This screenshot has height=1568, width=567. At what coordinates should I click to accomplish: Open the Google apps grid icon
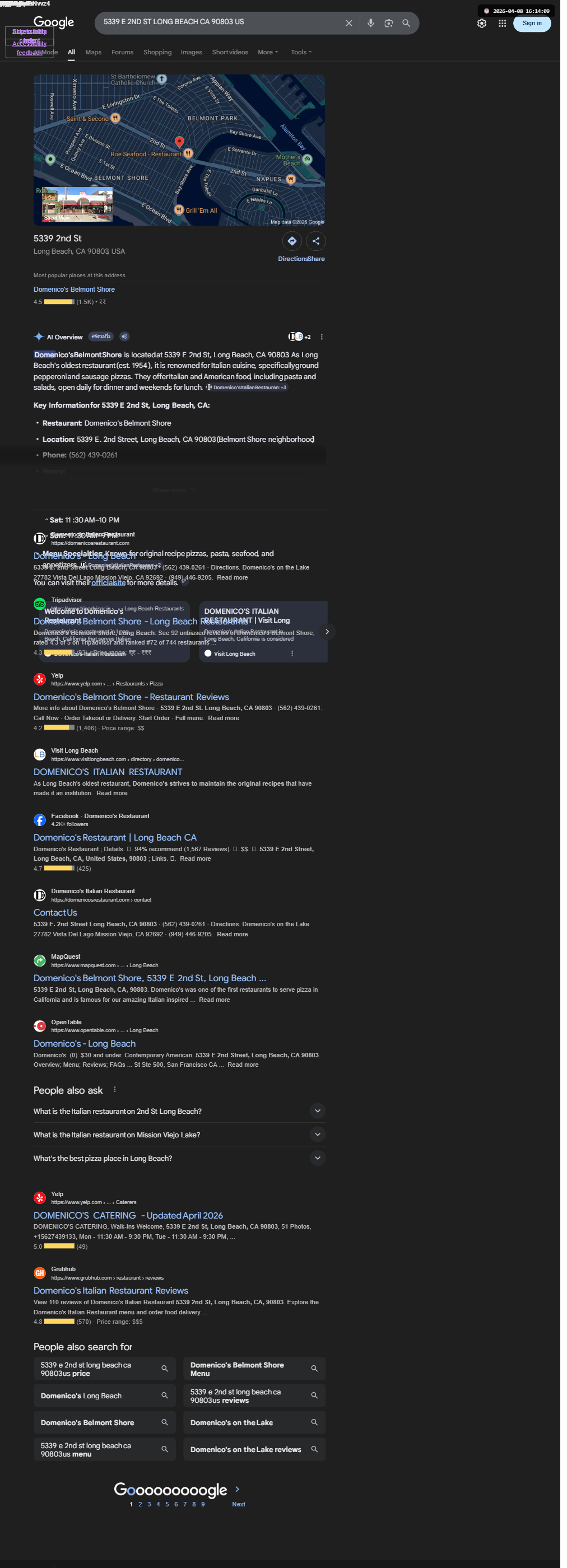[502, 23]
